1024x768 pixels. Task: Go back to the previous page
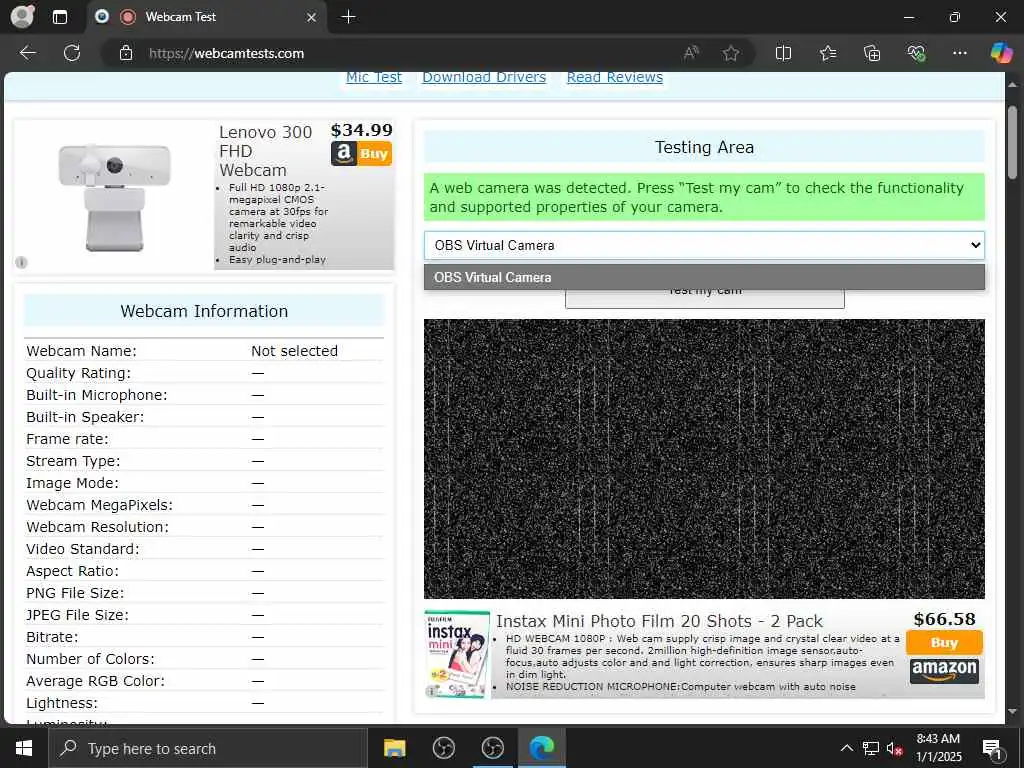(27, 53)
